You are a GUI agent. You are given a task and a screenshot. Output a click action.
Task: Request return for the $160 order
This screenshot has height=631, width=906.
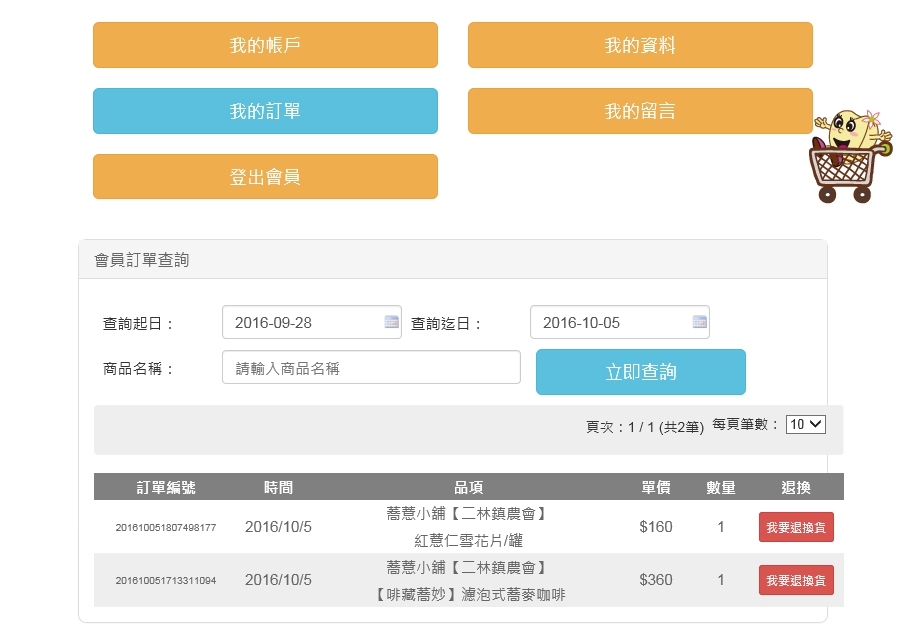pos(796,527)
